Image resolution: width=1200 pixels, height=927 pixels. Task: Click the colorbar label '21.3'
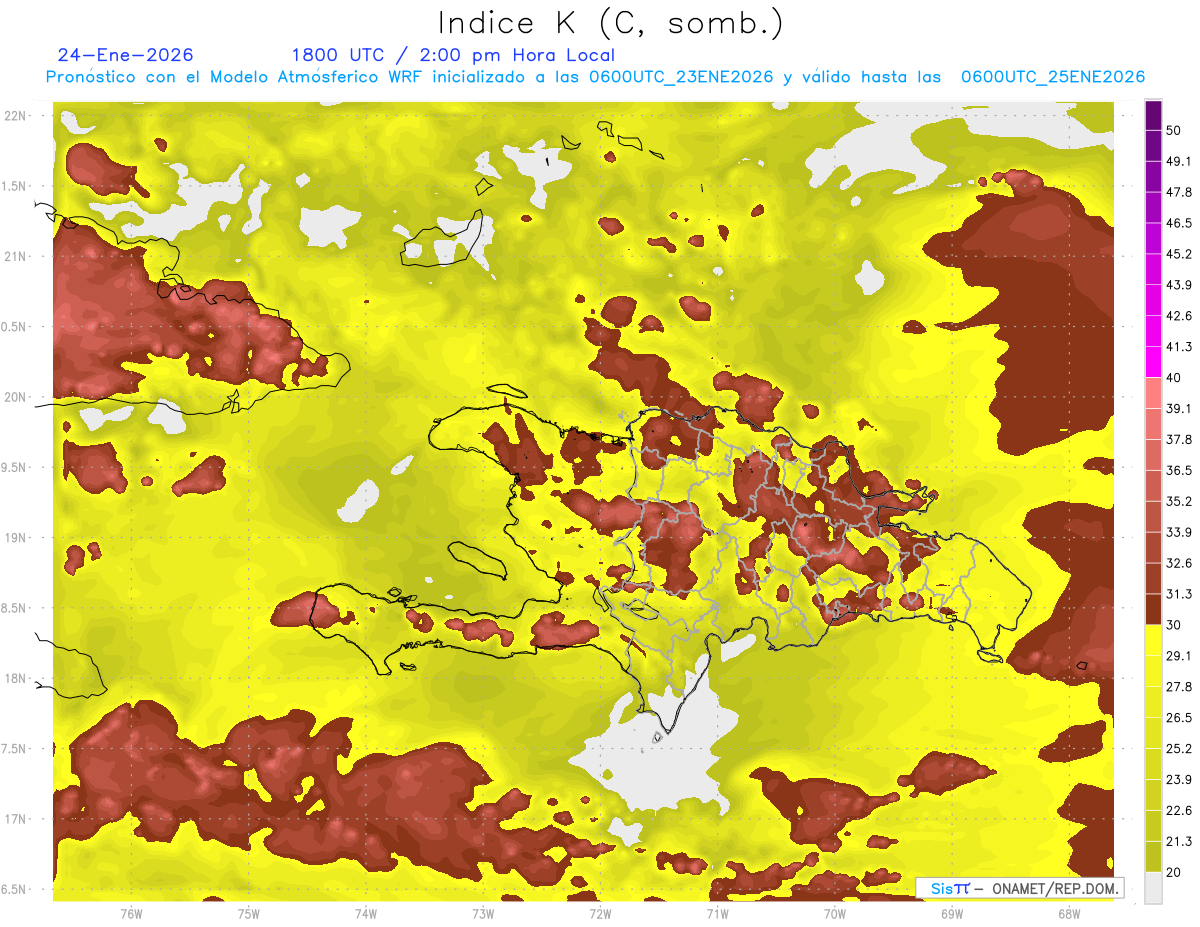coord(1179,841)
